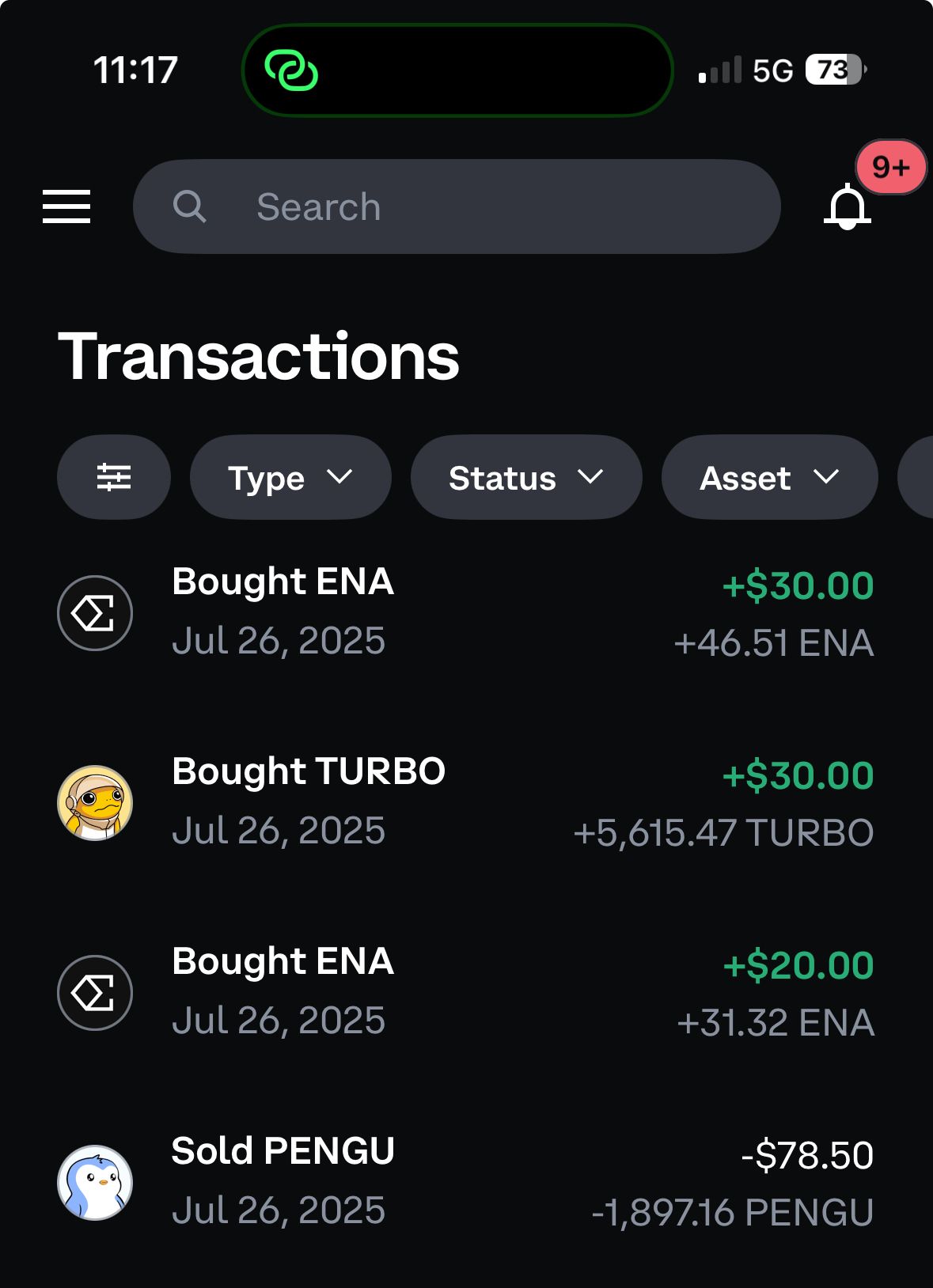Open the hamburger menu

click(66, 206)
